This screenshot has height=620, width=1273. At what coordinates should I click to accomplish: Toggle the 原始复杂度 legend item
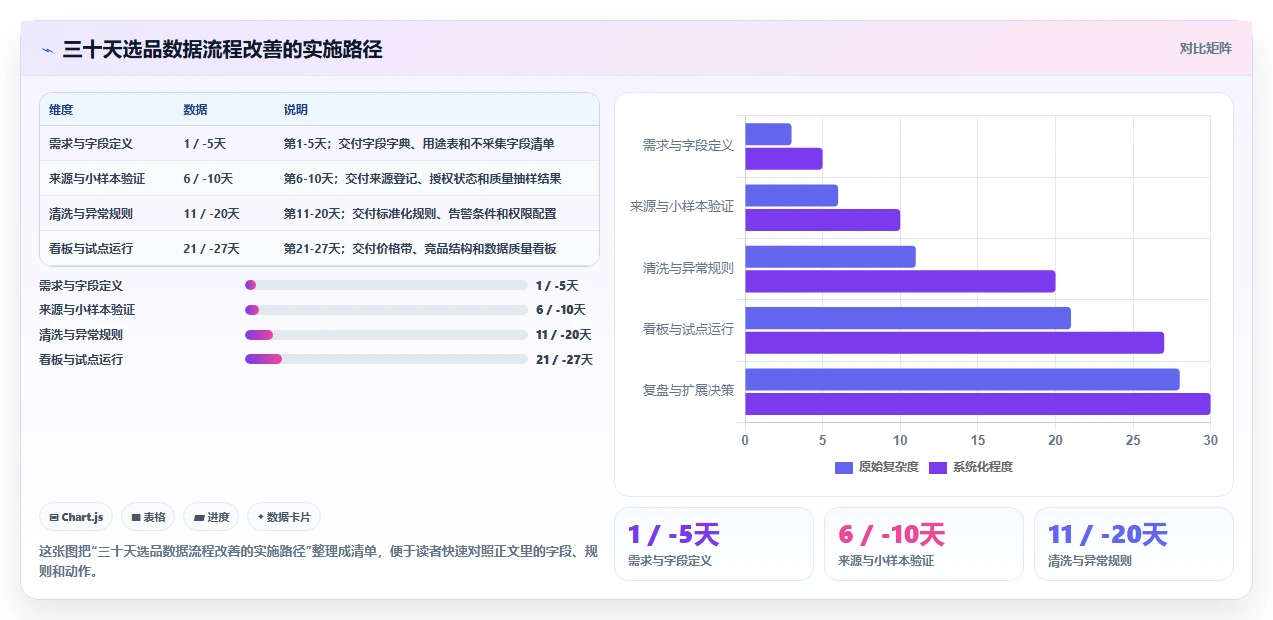pos(876,467)
